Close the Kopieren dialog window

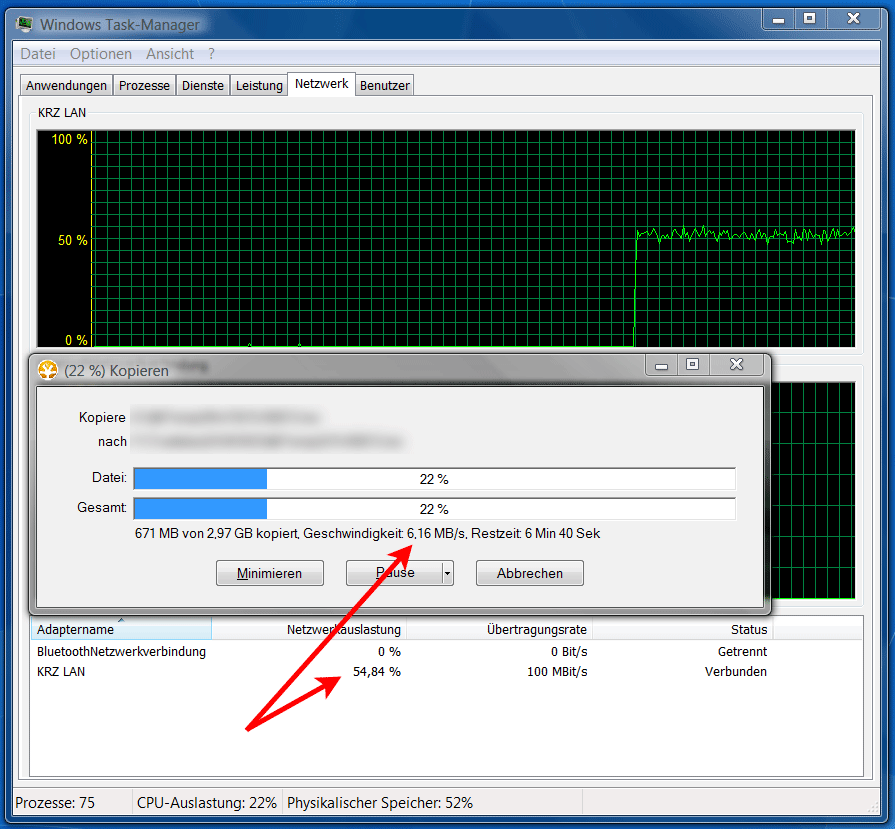click(x=736, y=365)
